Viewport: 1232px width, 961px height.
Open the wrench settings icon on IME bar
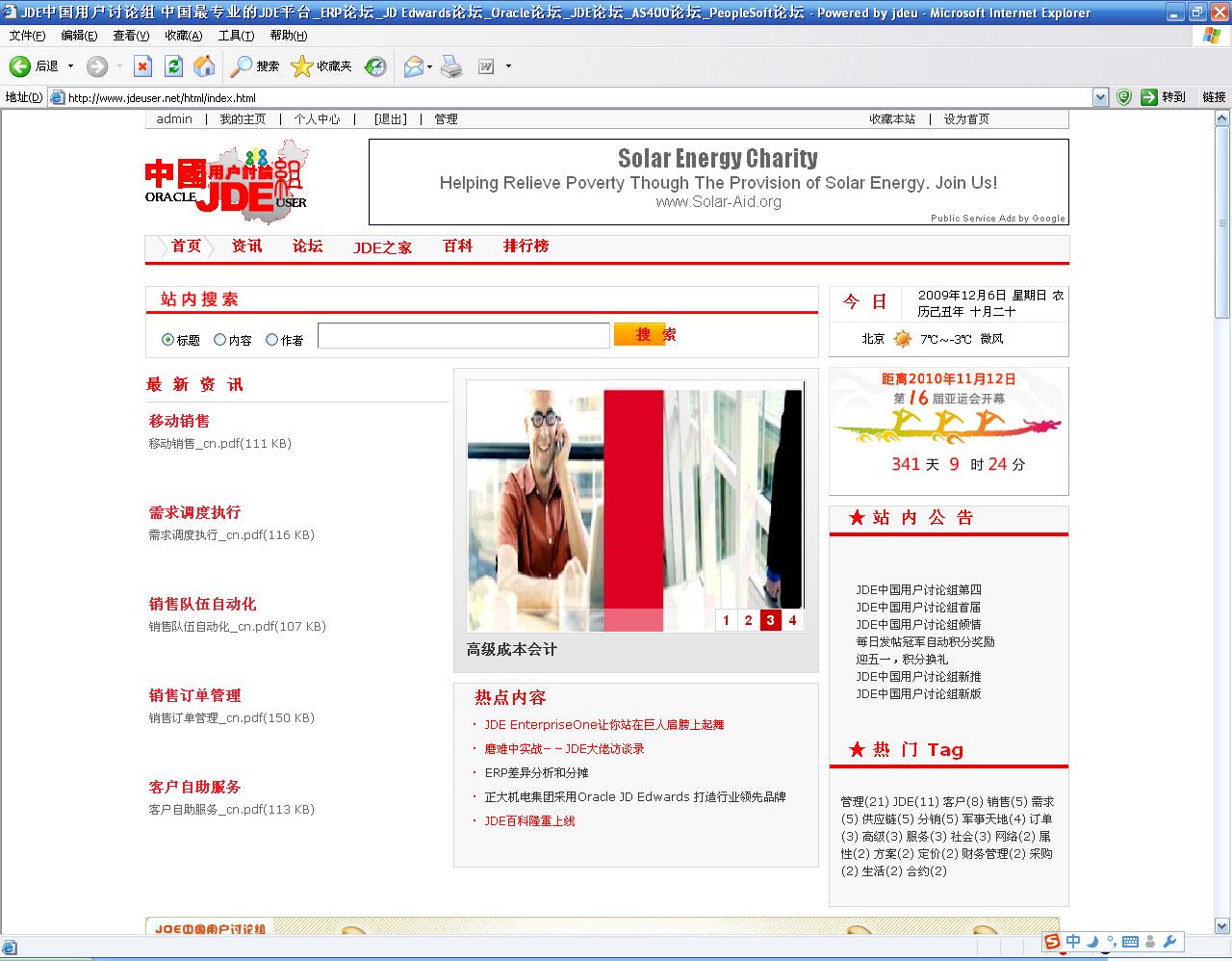tap(1170, 942)
